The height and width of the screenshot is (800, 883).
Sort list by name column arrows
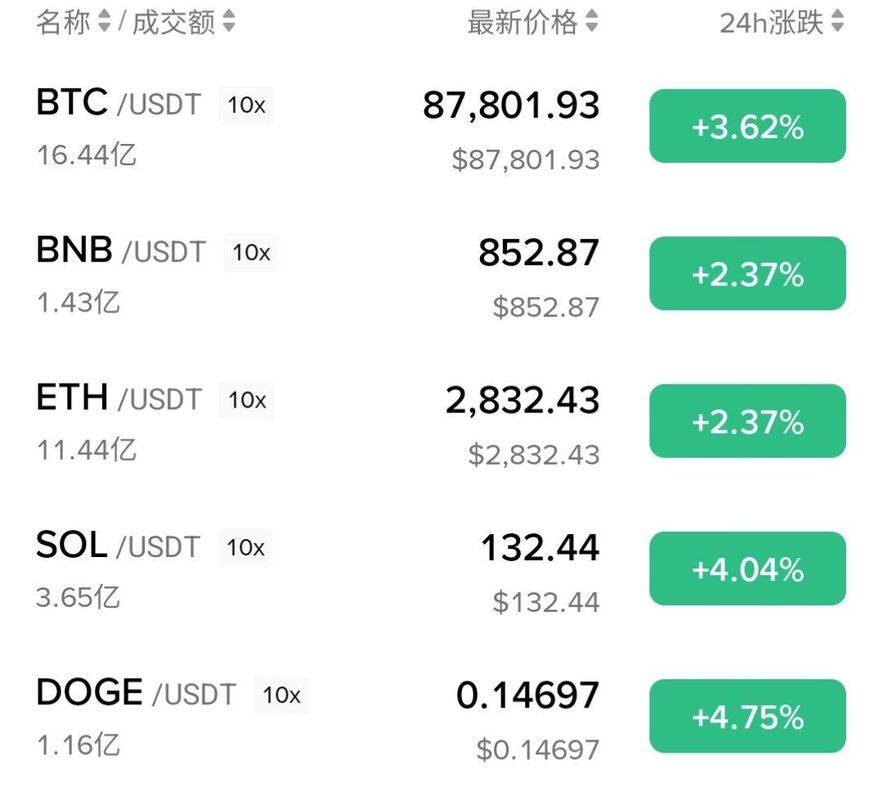tap(104, 22)
